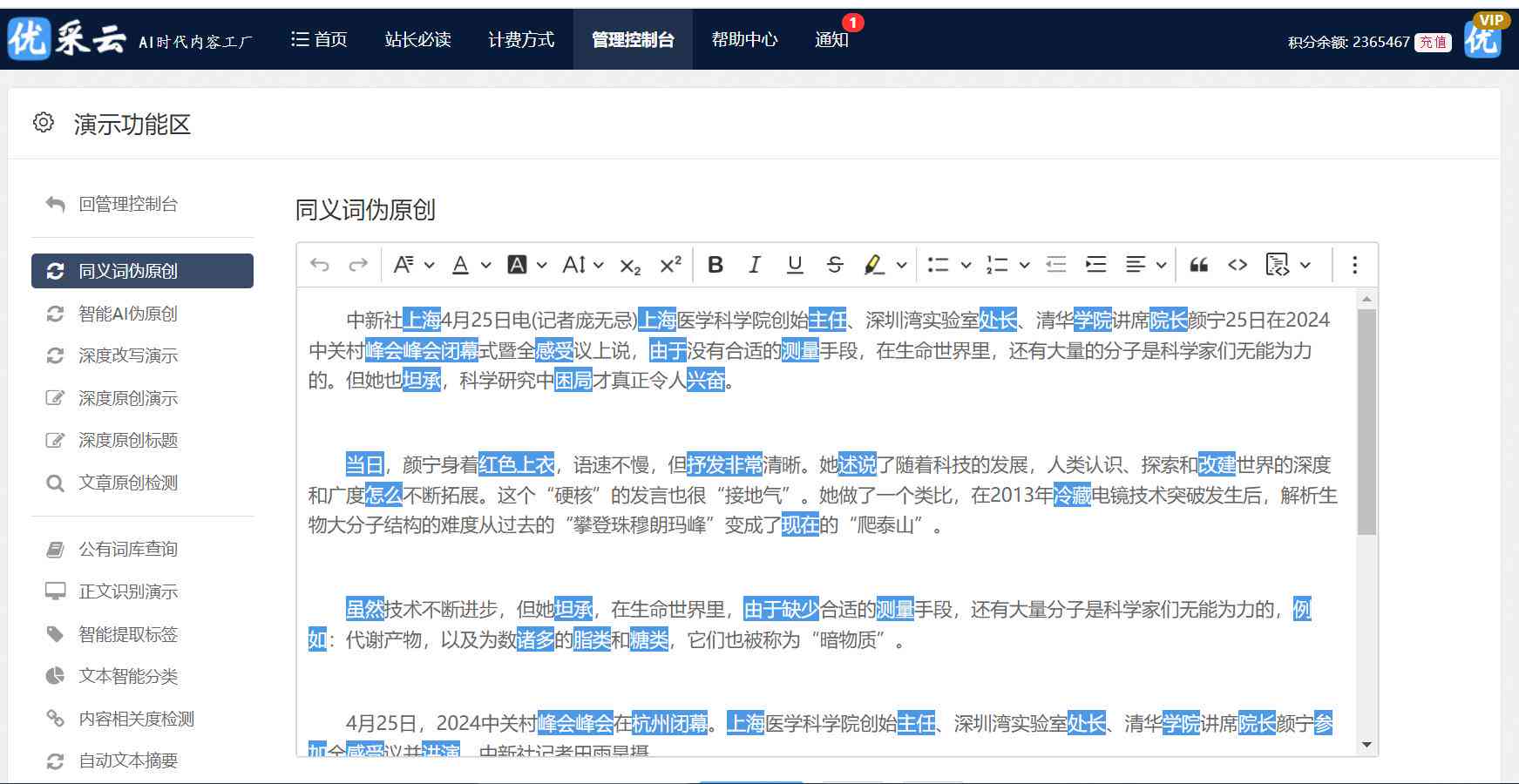
Task: Click the redo arrow in the editor toolbar
Action: point(358,265)
